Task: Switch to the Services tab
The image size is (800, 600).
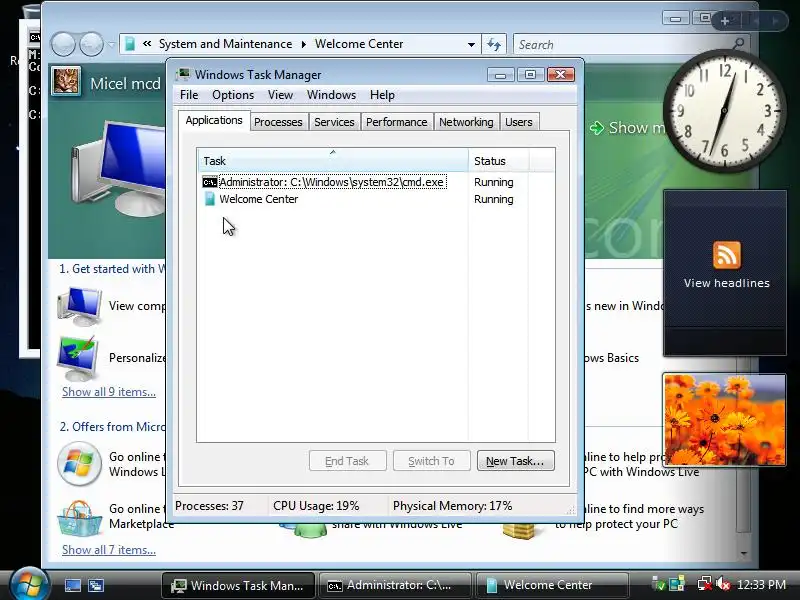Action: (x=334, y=122)
